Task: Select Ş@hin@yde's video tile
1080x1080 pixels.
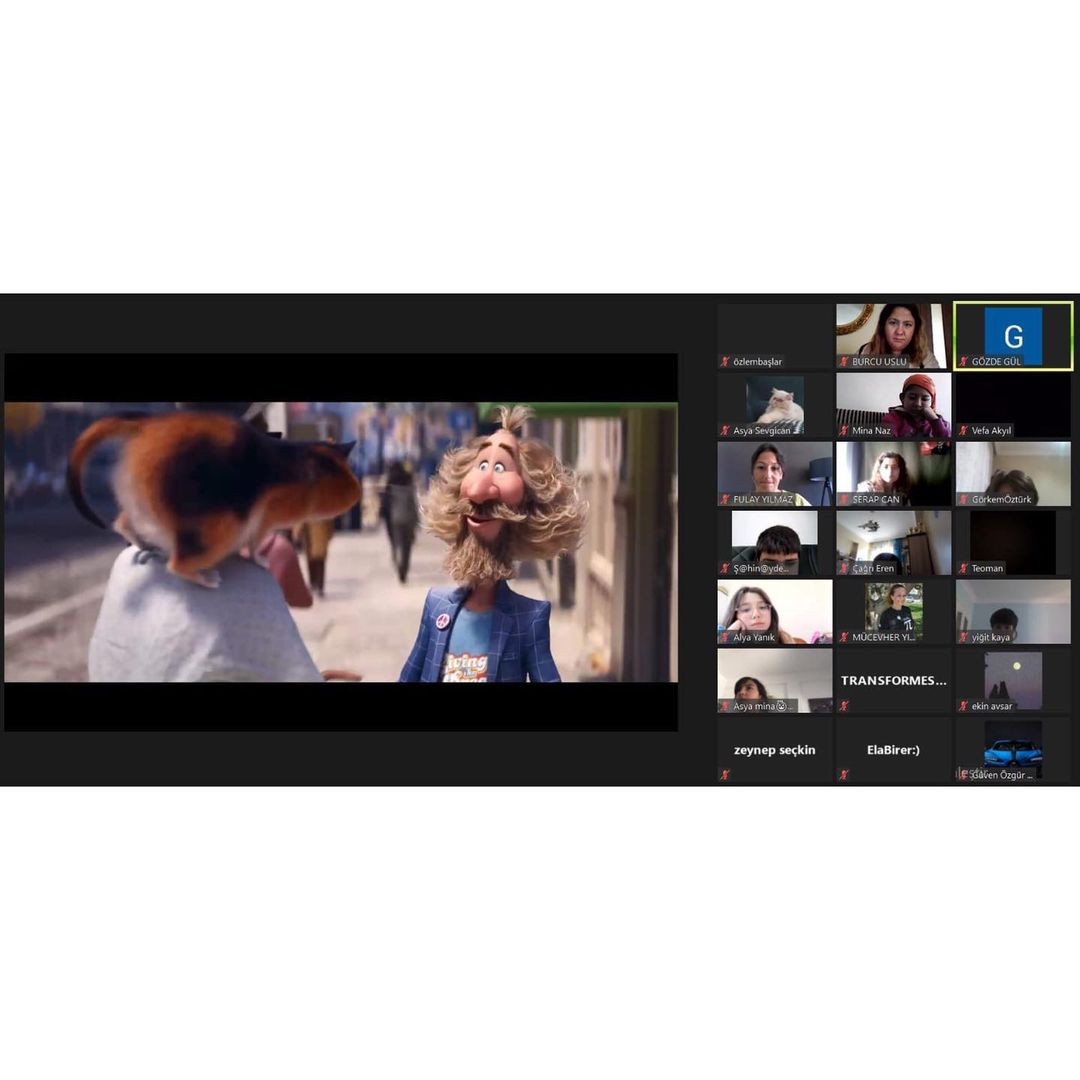Action: [x=775, y=543]
